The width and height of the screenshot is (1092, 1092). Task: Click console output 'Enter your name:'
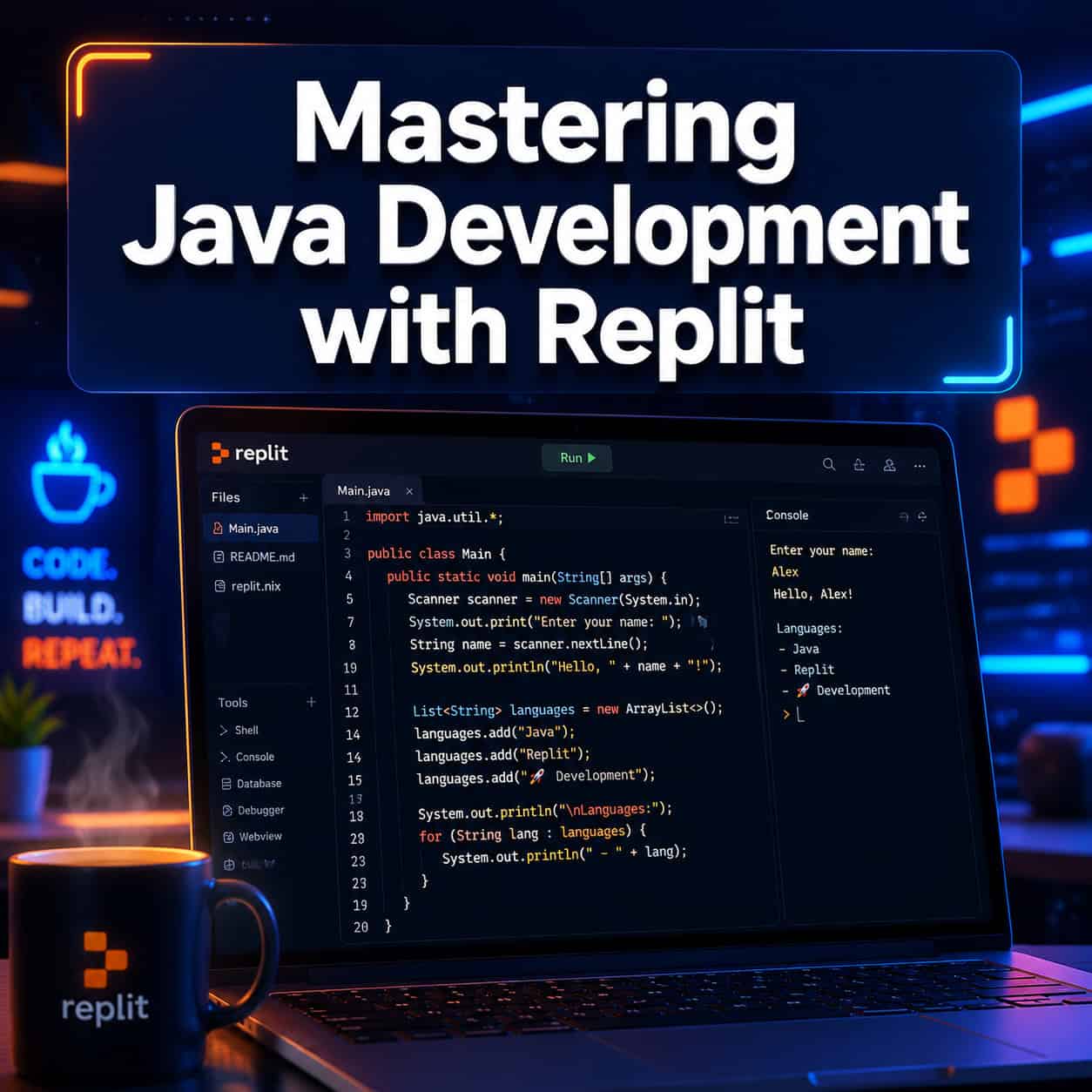(821, 550)
